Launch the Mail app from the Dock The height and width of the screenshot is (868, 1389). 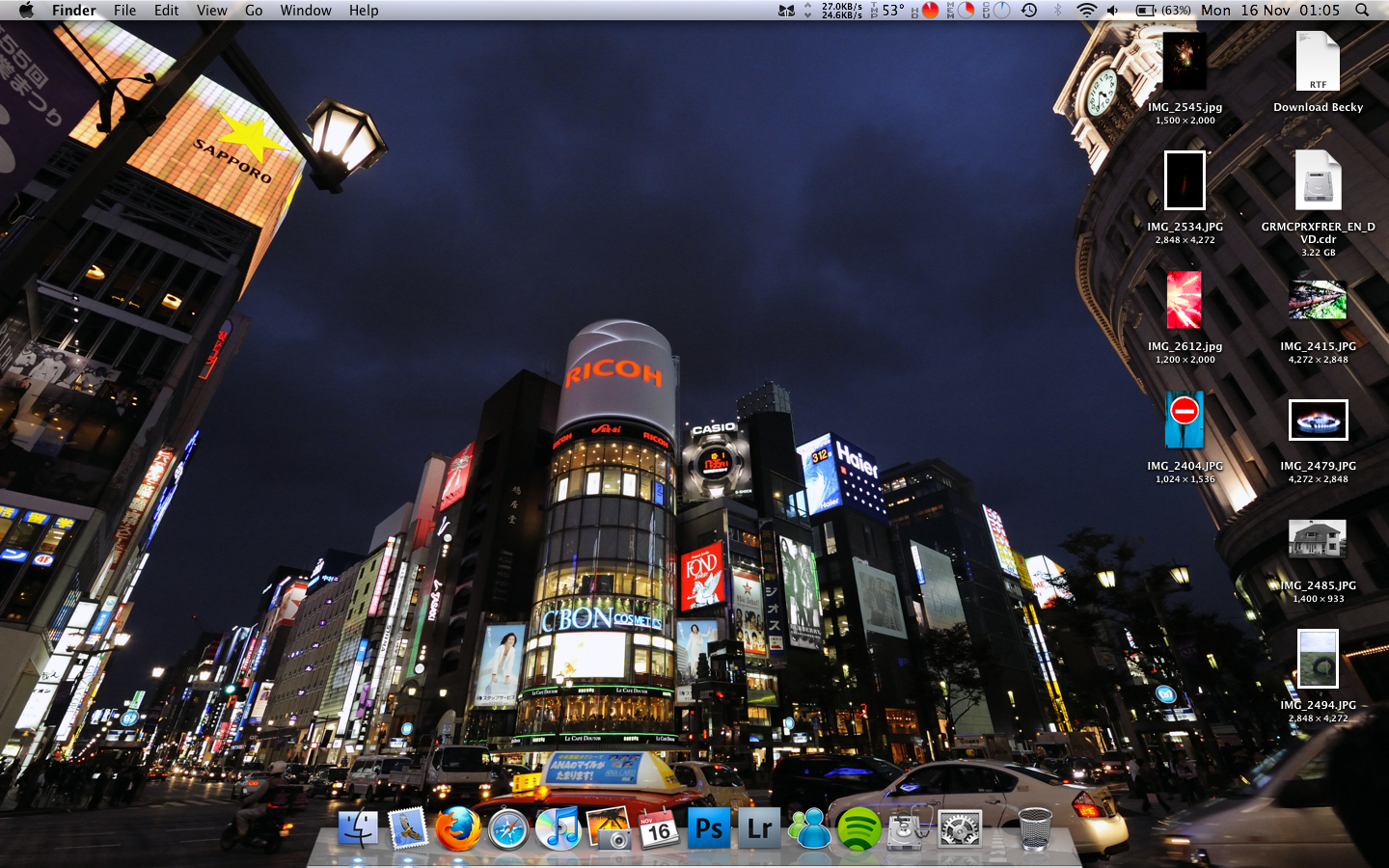[x=408, y=828]
